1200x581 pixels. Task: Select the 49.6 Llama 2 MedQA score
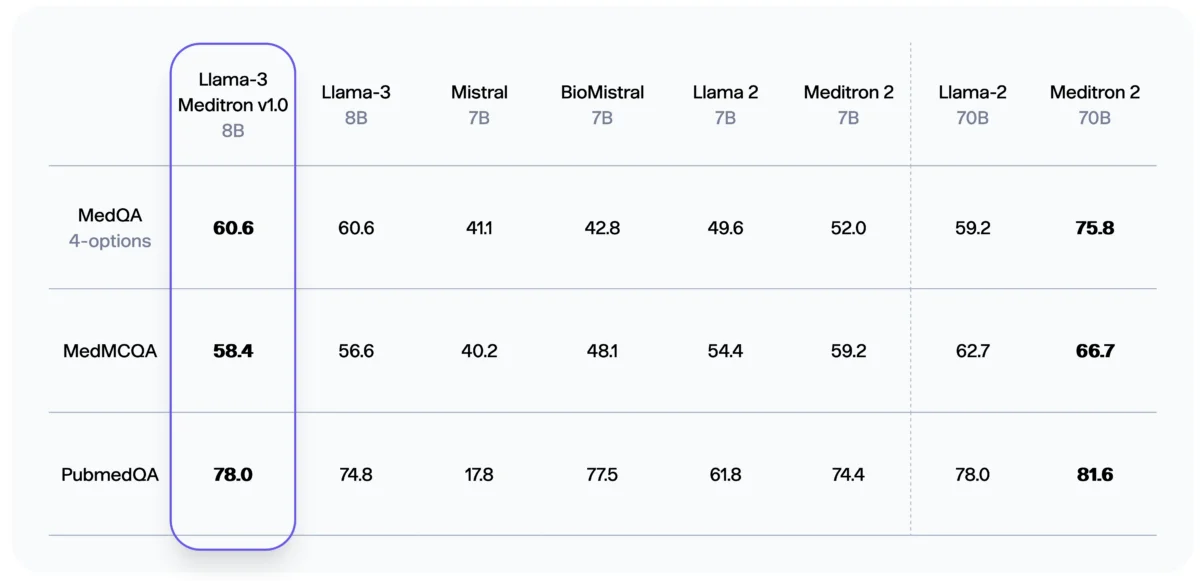[725, 228]
